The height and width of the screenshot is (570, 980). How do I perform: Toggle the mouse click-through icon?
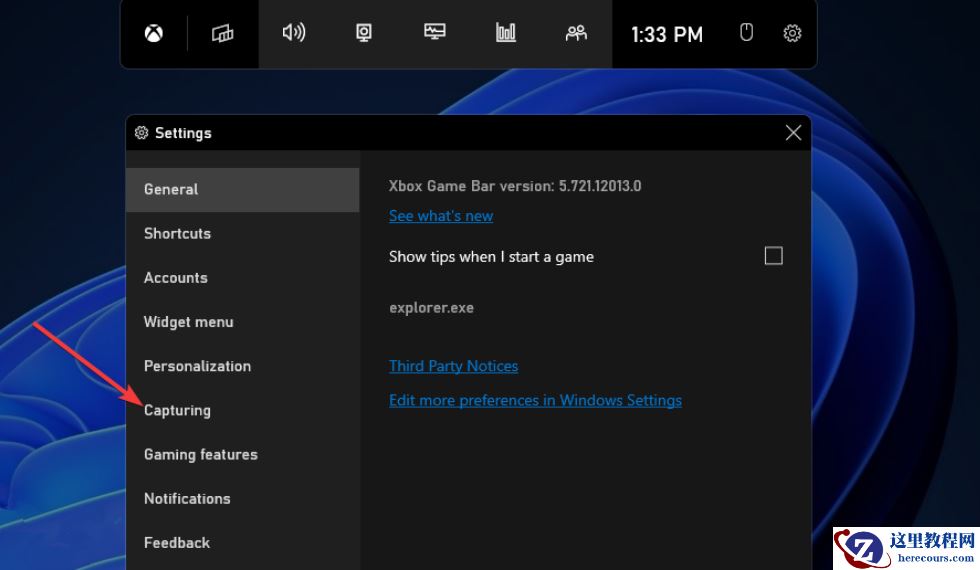tap(746, 32)
